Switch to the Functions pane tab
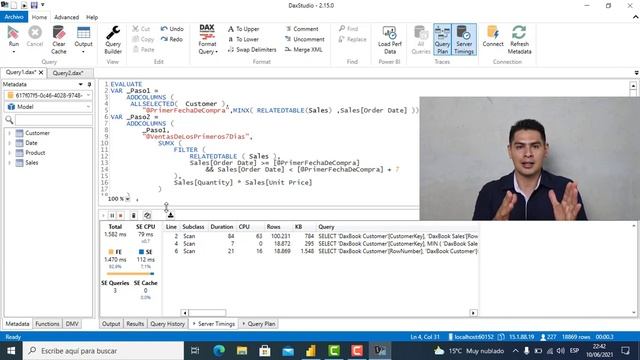The image size is (640, 360). point(47,324)
